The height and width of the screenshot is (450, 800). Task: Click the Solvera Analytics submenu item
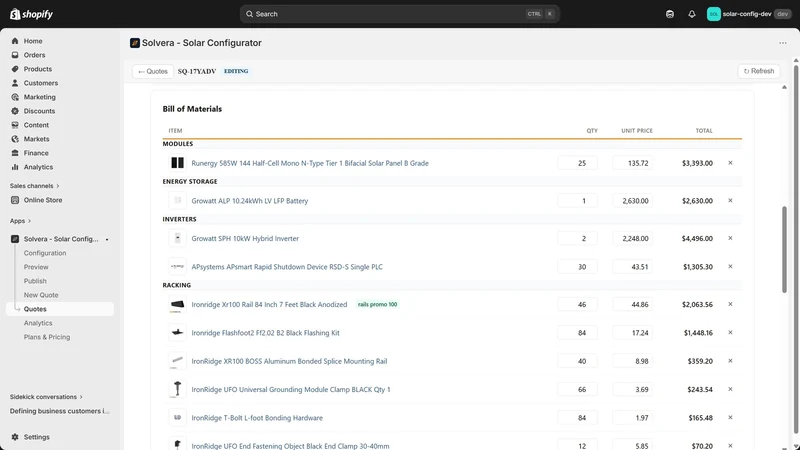point(38,323)
